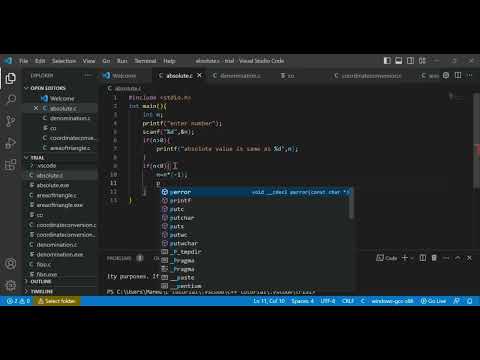Open the Selection menu
This screenshot has width=480, height=360.
64,61
